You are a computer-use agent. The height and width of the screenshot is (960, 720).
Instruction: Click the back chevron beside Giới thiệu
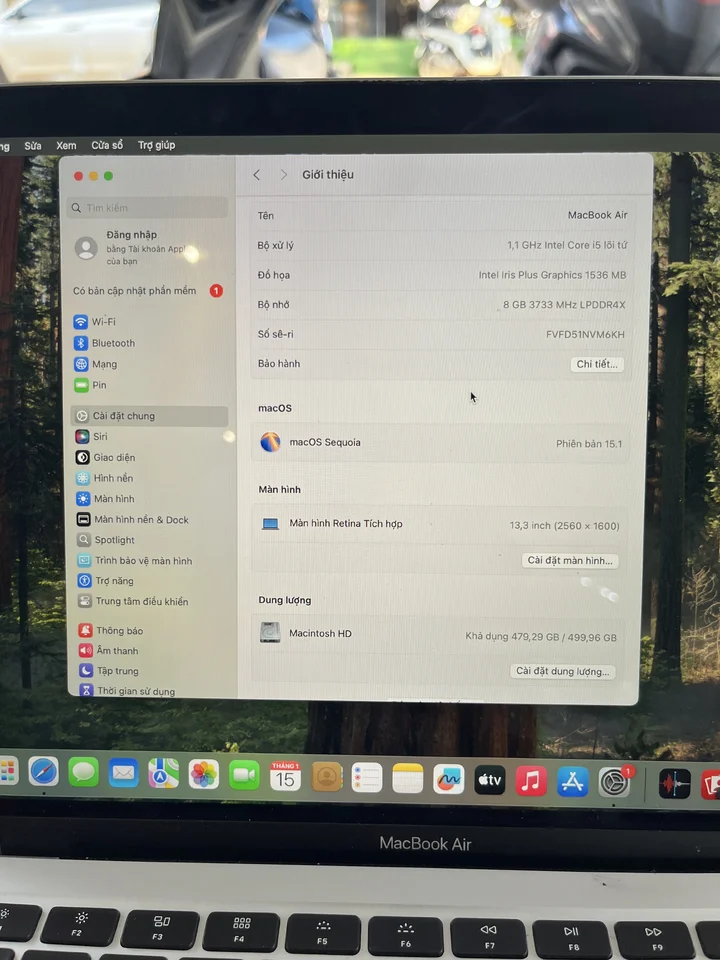[257, 175]
